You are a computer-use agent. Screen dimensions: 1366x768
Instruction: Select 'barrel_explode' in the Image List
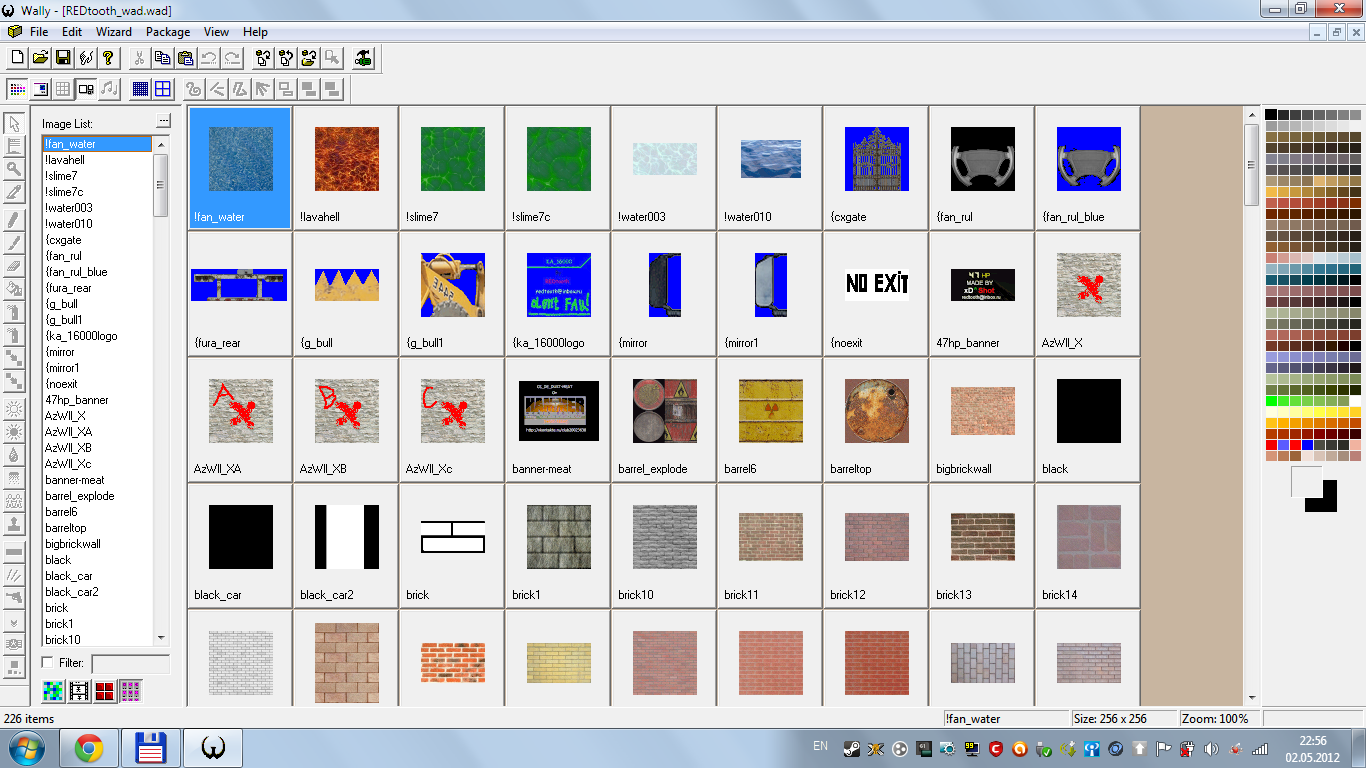click(79, 496)
